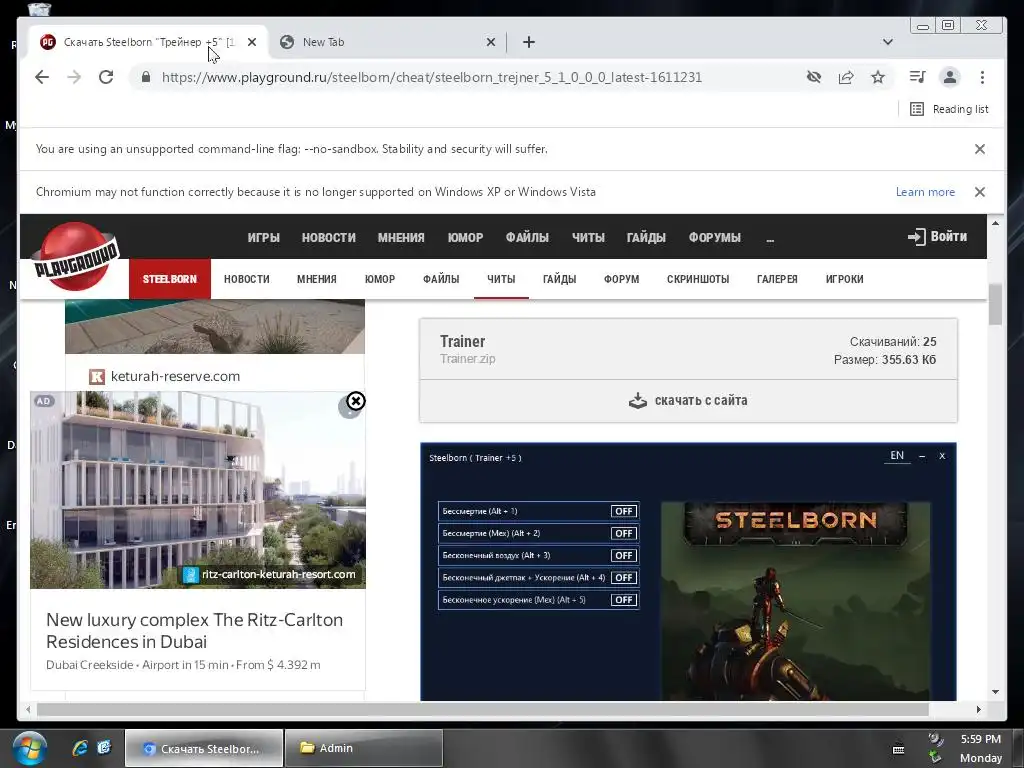Open ЧИТЫ in the top dark navigation

click(x=588, y=238)
